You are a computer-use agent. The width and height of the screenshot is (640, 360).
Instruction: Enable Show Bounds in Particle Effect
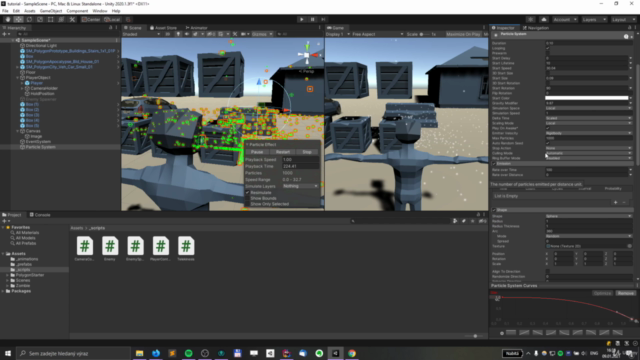tap(247, 198)
